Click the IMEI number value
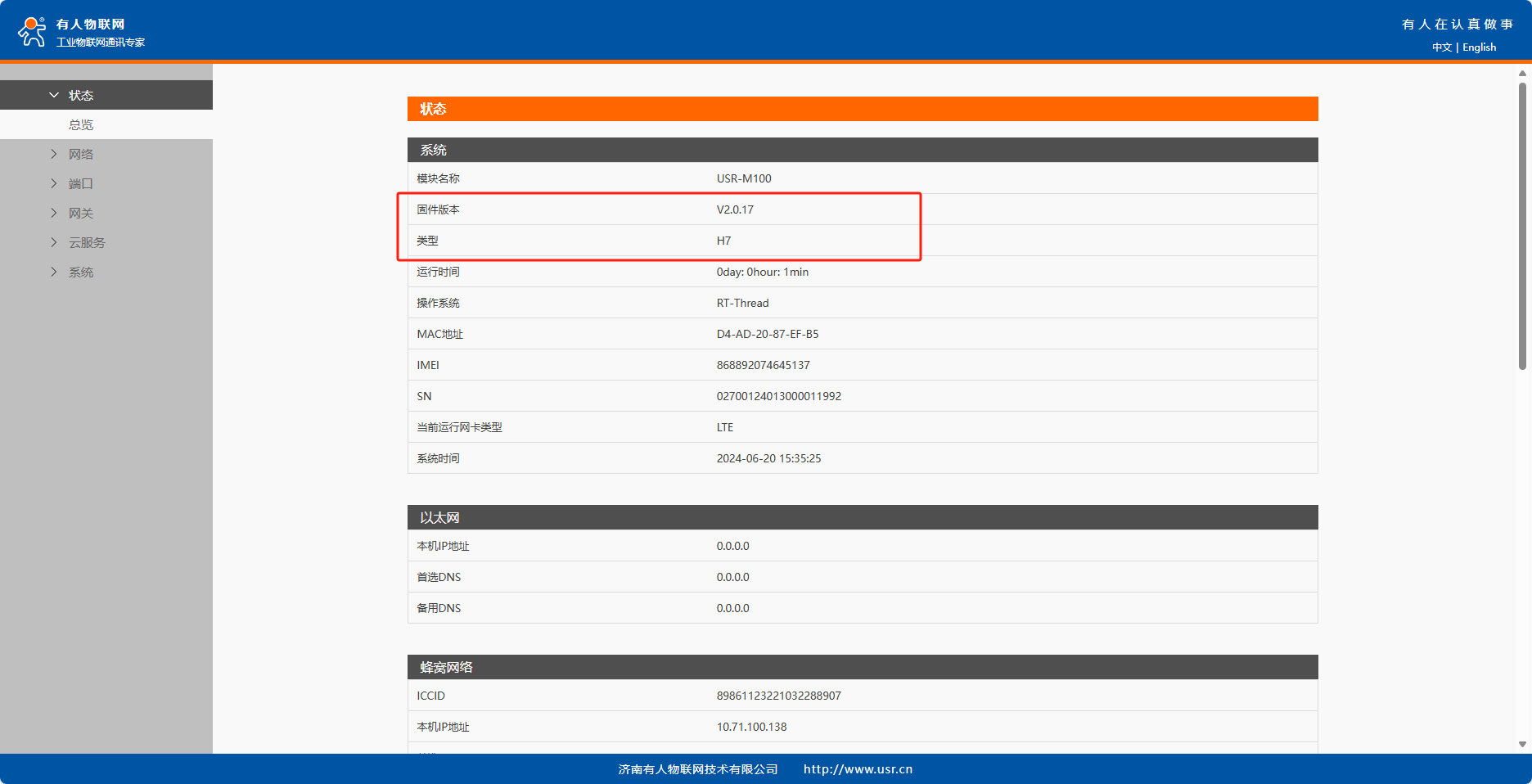Viewport: 1532px width, 784px height. tap(763, 365)
